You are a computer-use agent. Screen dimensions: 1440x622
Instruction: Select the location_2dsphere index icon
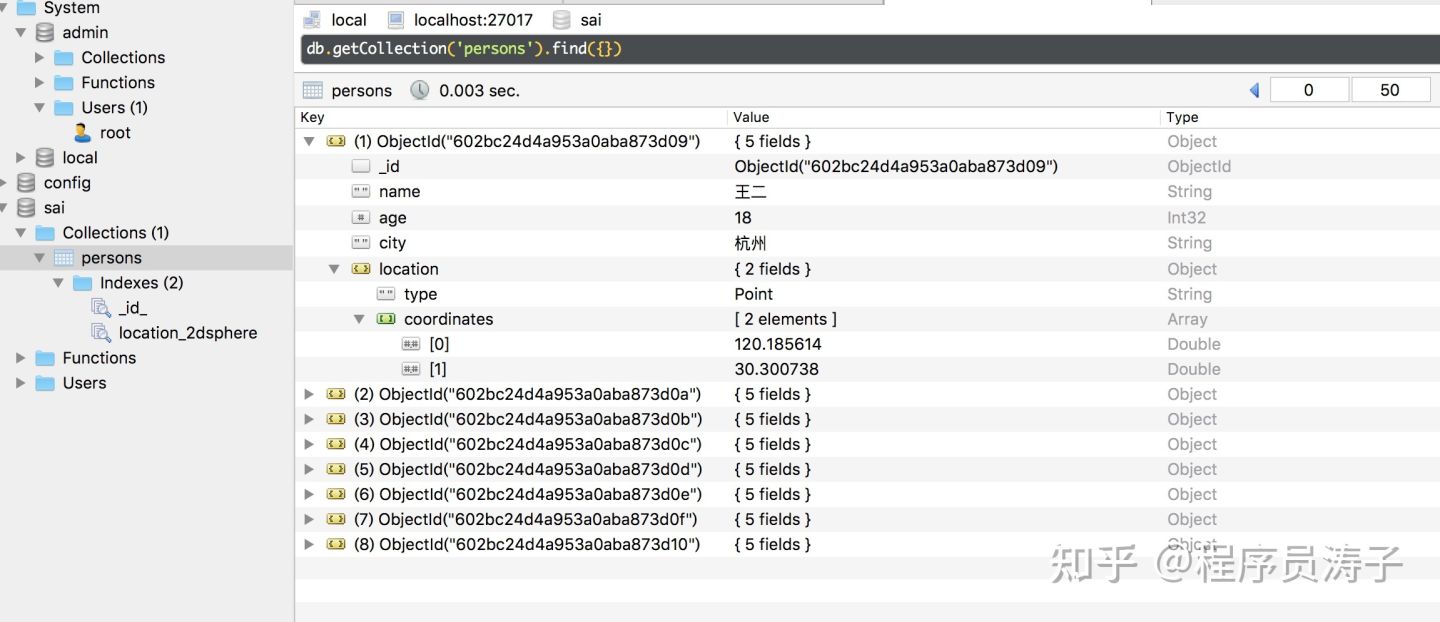pyautogui.click(x=101, y=333)
